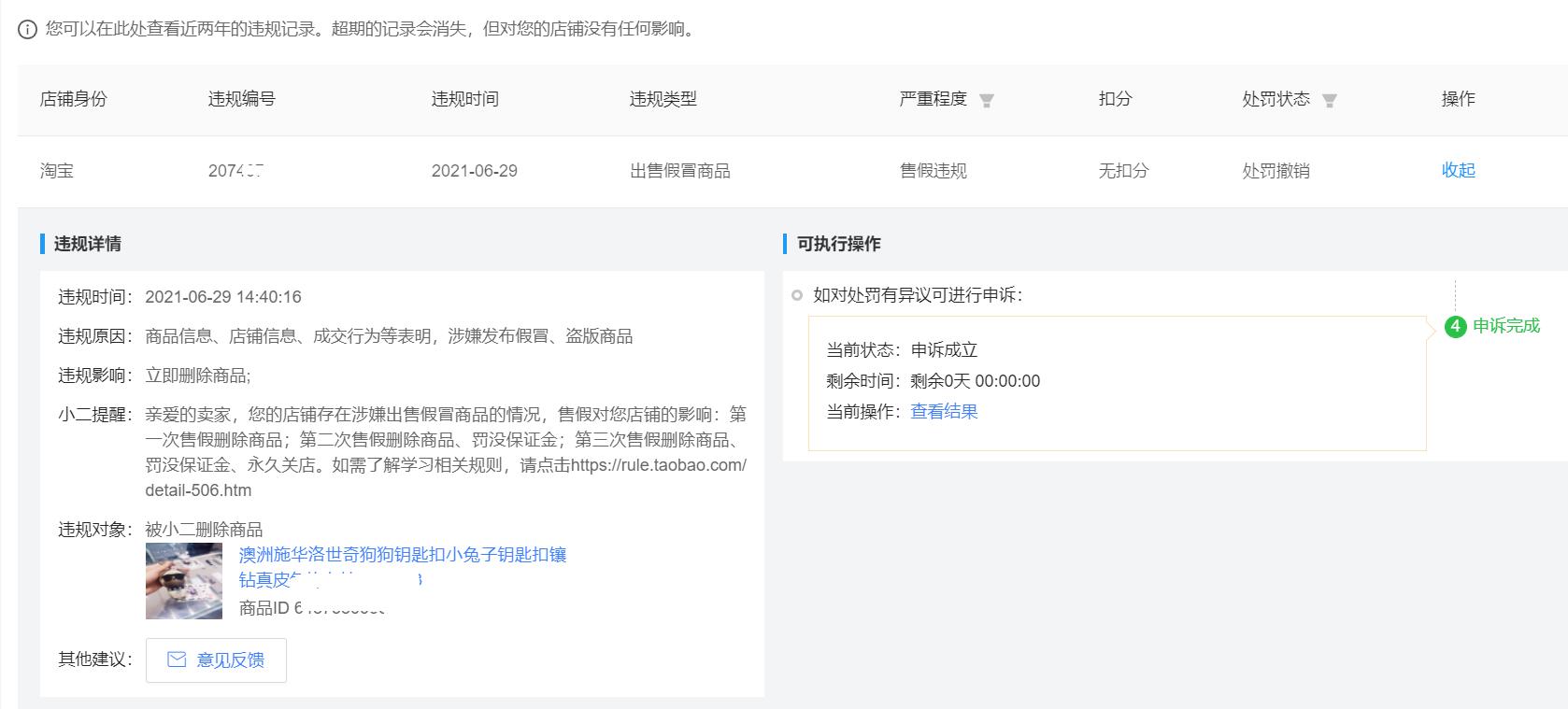This screenshot has height=709, width=1568.
Task: Click the 违规时间 column header
Action: (x=464, y=99)
